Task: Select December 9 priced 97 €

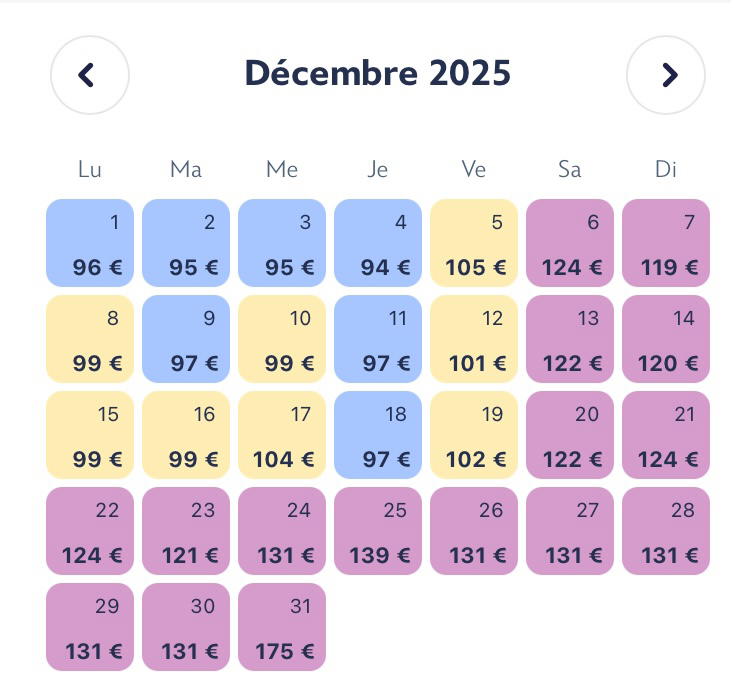Action: [x=186, y=339]
